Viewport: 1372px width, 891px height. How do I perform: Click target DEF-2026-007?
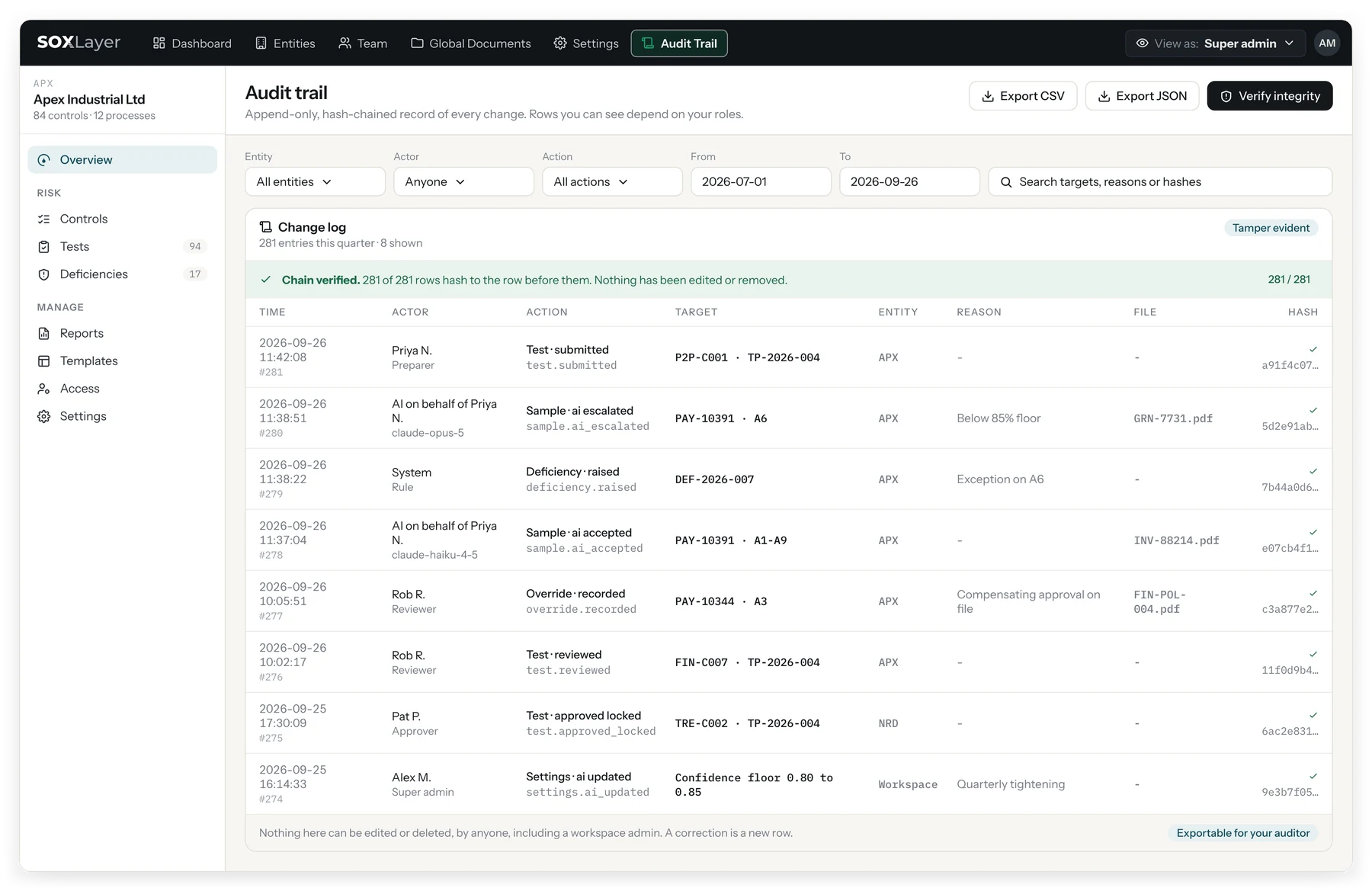pyautogui.click(x=714, y=479)
